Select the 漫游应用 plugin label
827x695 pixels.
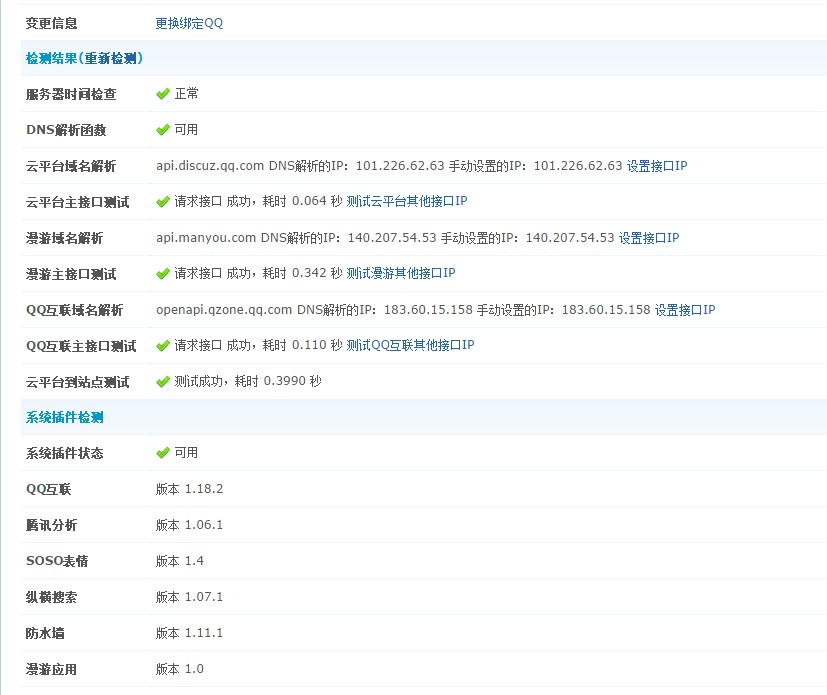[x=52, y=669]
